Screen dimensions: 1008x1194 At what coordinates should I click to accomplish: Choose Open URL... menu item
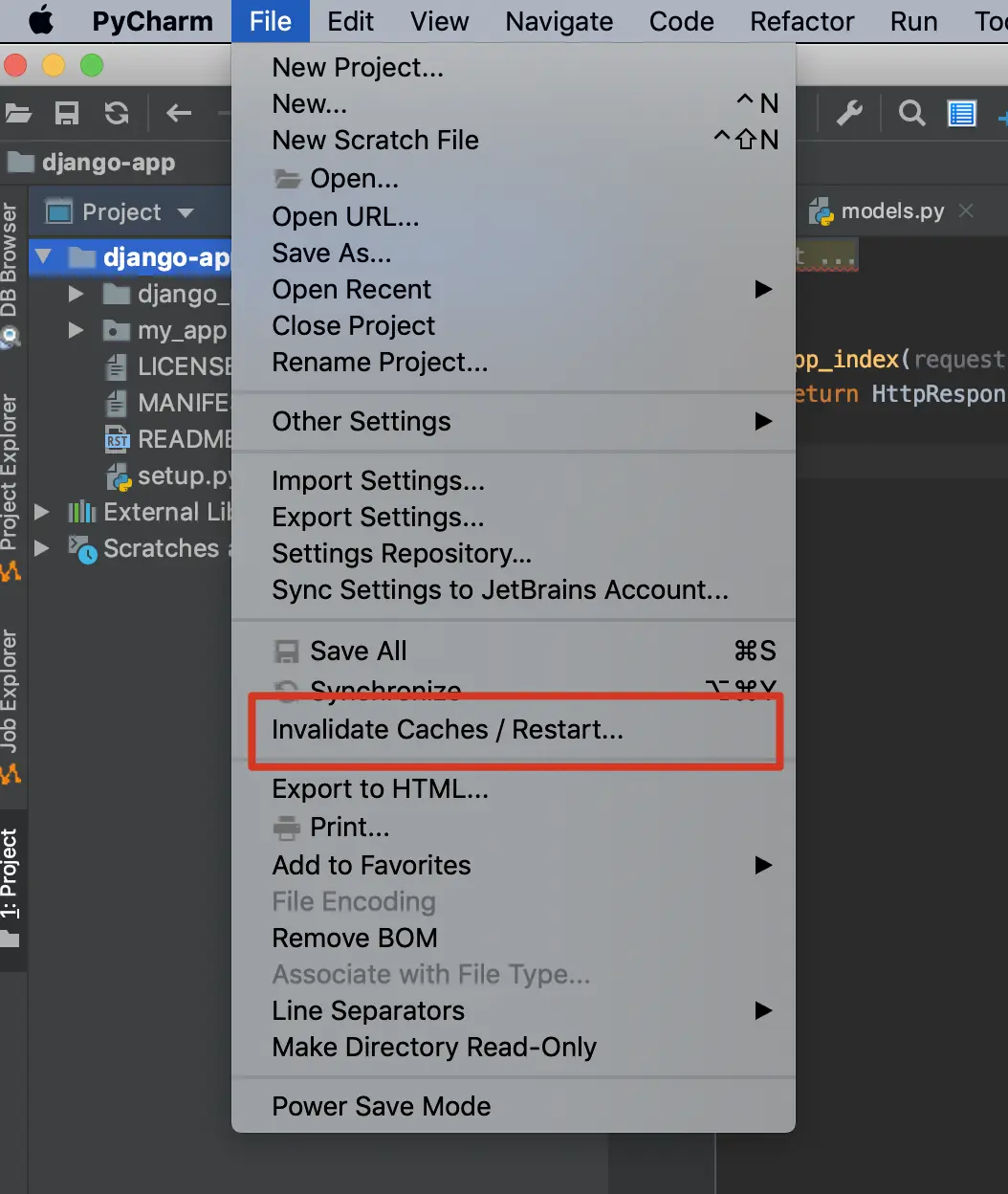[x=514, y=216]
